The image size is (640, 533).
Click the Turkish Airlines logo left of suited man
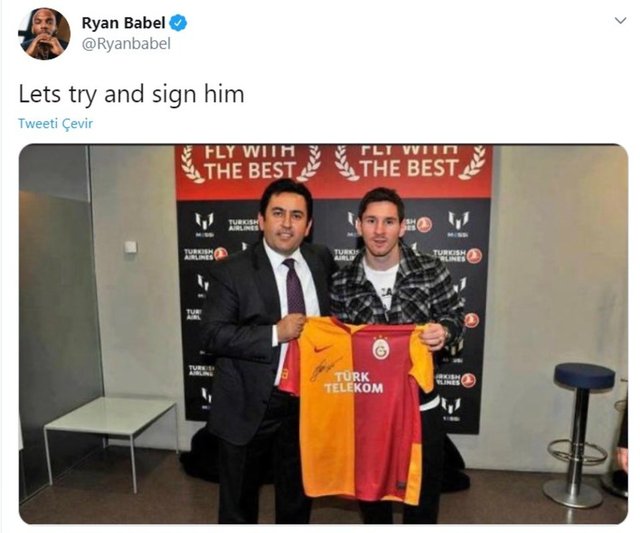(x=206, y=254)
